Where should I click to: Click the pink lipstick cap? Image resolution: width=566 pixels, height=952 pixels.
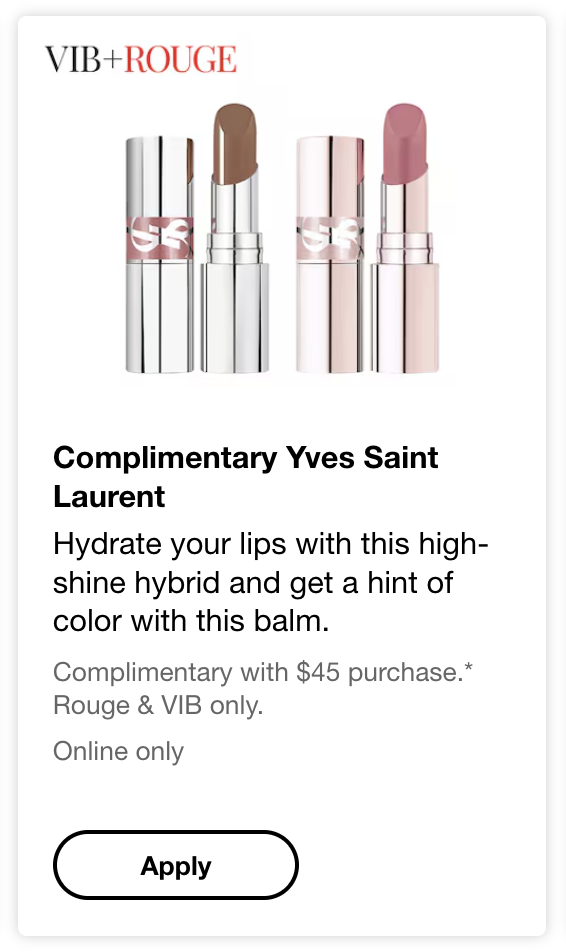330,254
